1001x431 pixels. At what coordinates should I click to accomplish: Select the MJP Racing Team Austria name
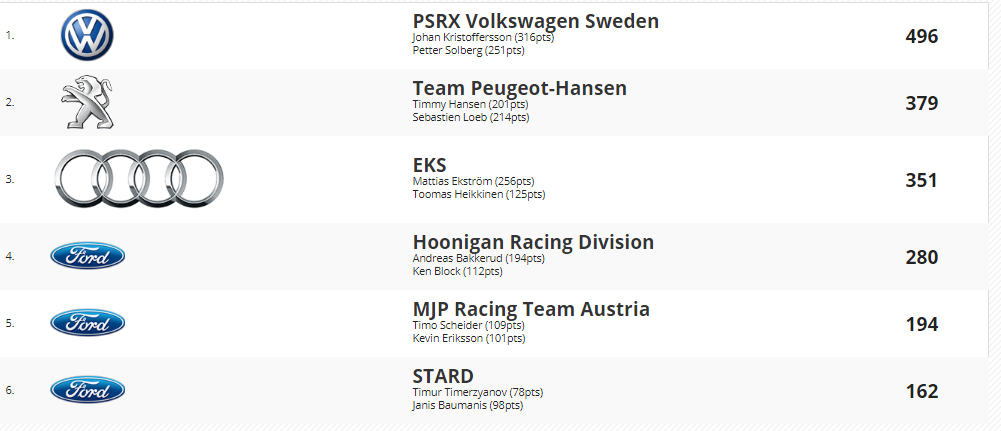(x=531, y=309)
